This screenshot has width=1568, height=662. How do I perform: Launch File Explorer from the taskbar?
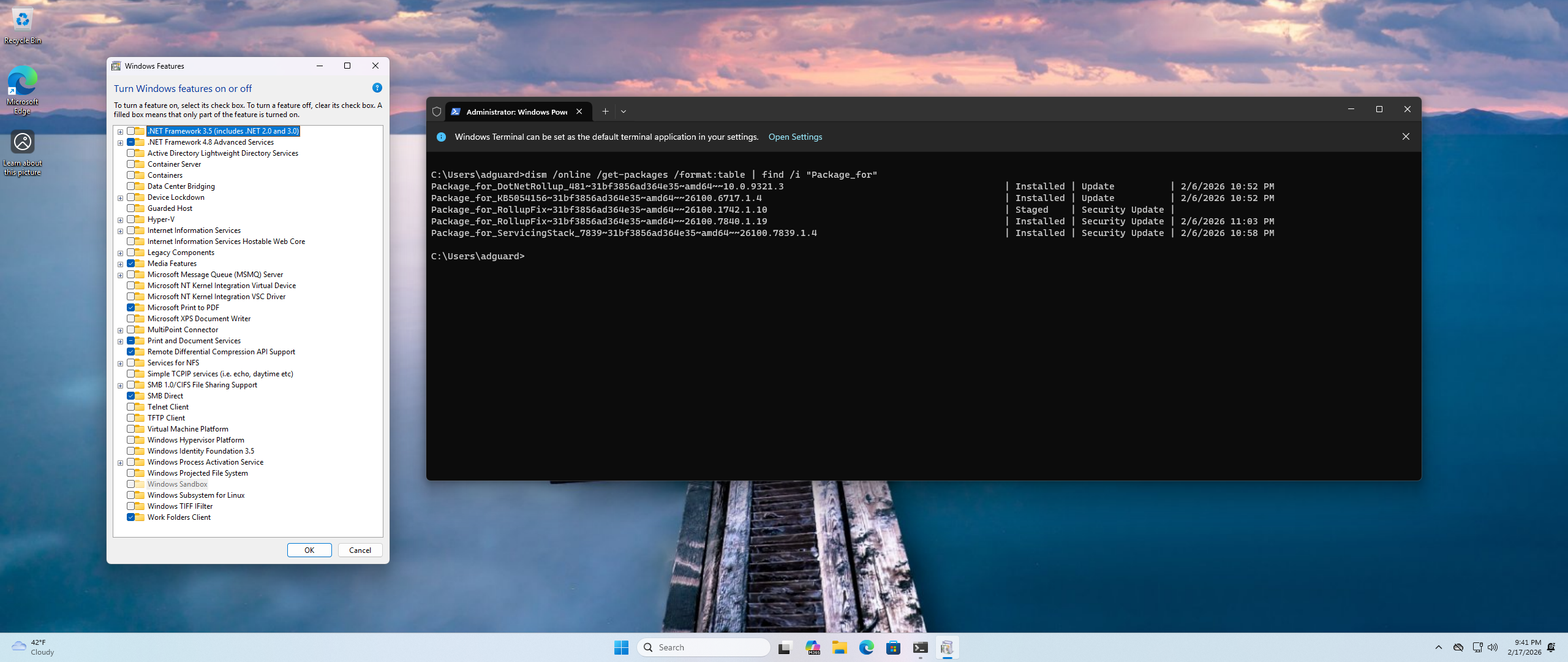coord(839,647)
